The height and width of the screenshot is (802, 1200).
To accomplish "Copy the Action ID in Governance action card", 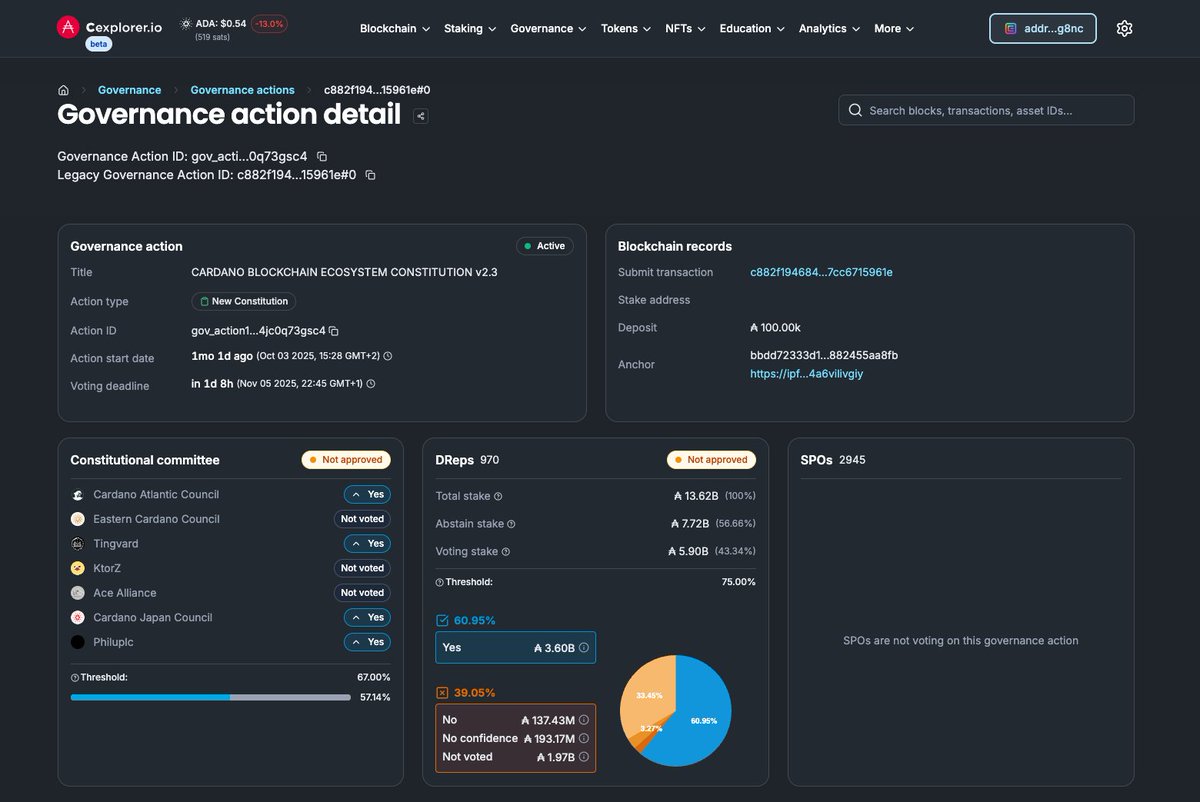I will 334,331.
